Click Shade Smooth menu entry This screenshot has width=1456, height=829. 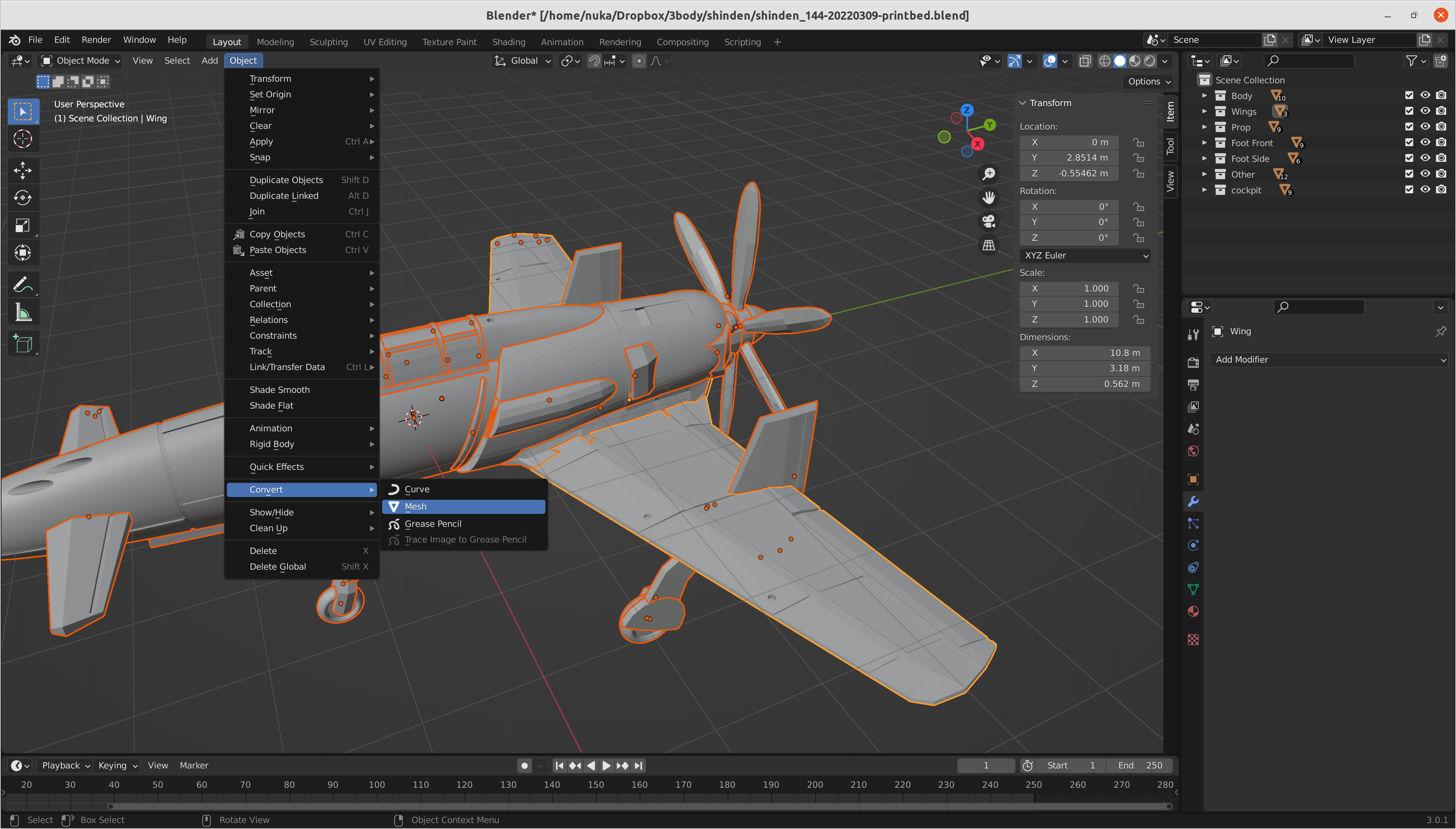(279, 389)
